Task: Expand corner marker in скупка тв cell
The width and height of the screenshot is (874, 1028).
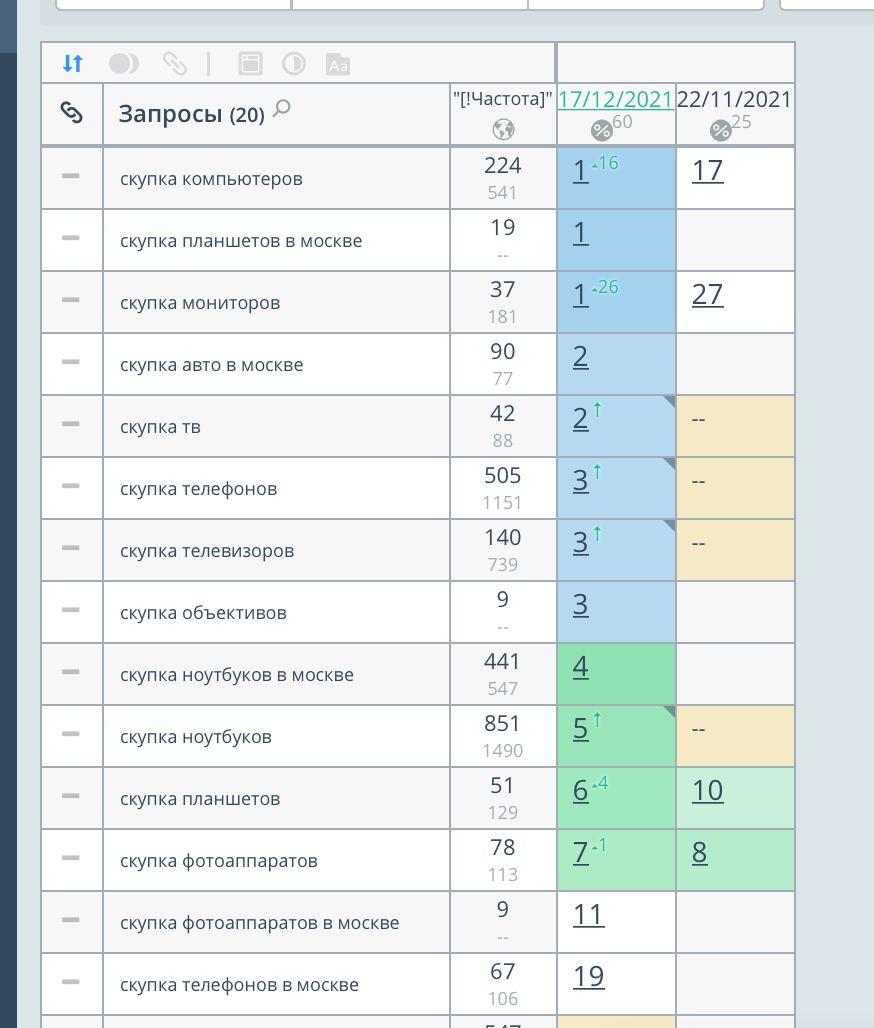Action: coord(669,401)
